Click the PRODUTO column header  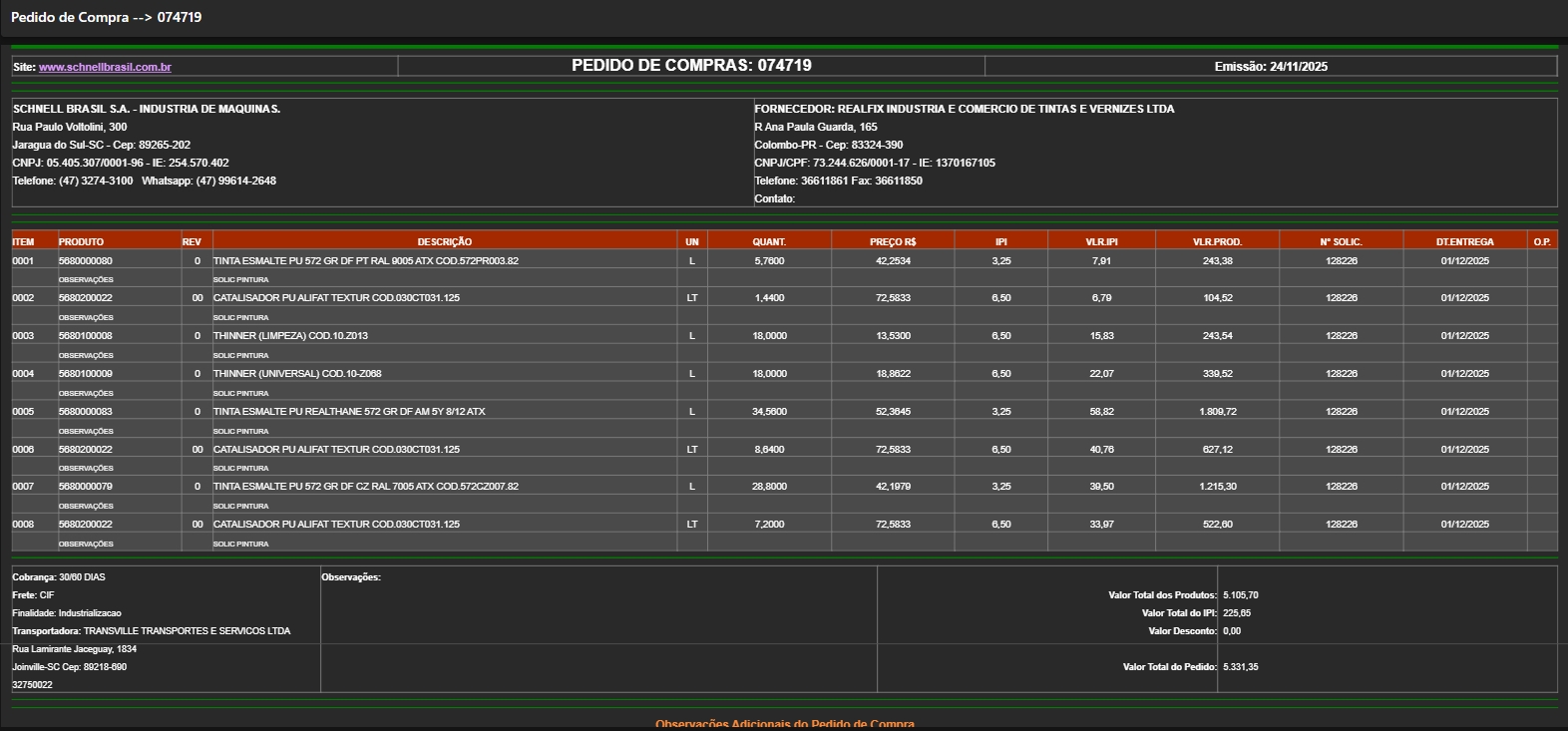(x=81, y=241)
